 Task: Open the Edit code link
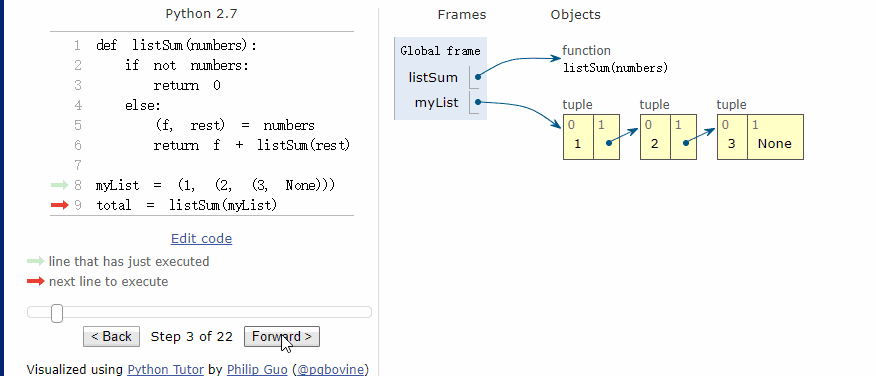coord(201,239)
